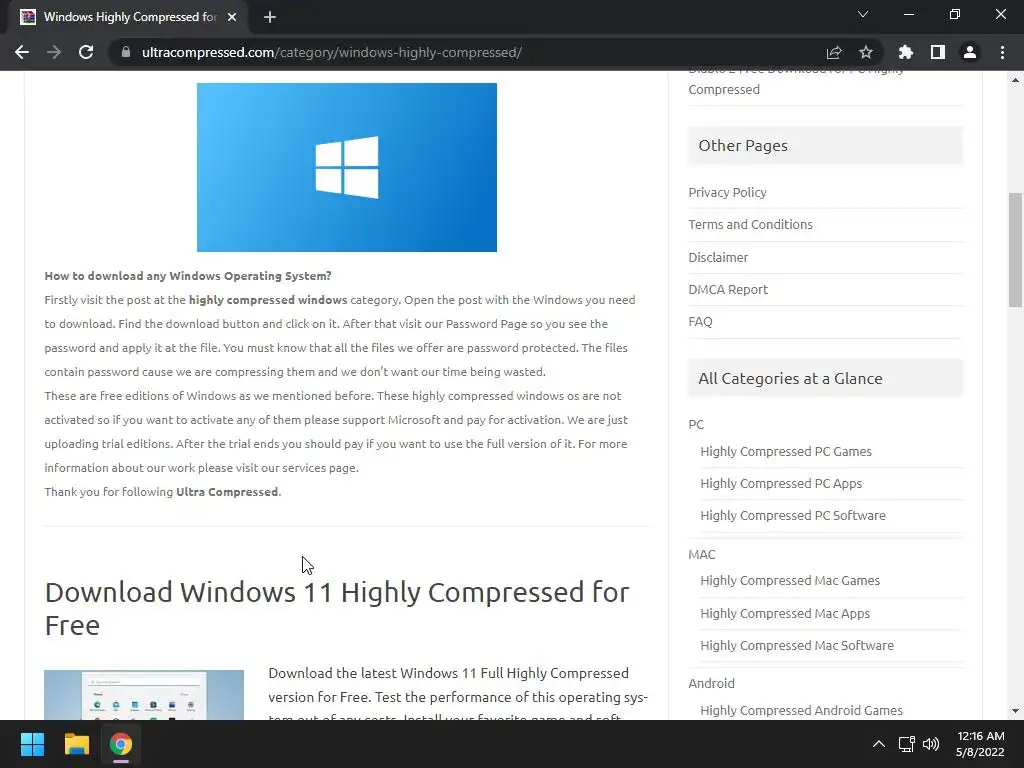Share this page via share icon
1024x768 pixels.
(x=834, y=52)
